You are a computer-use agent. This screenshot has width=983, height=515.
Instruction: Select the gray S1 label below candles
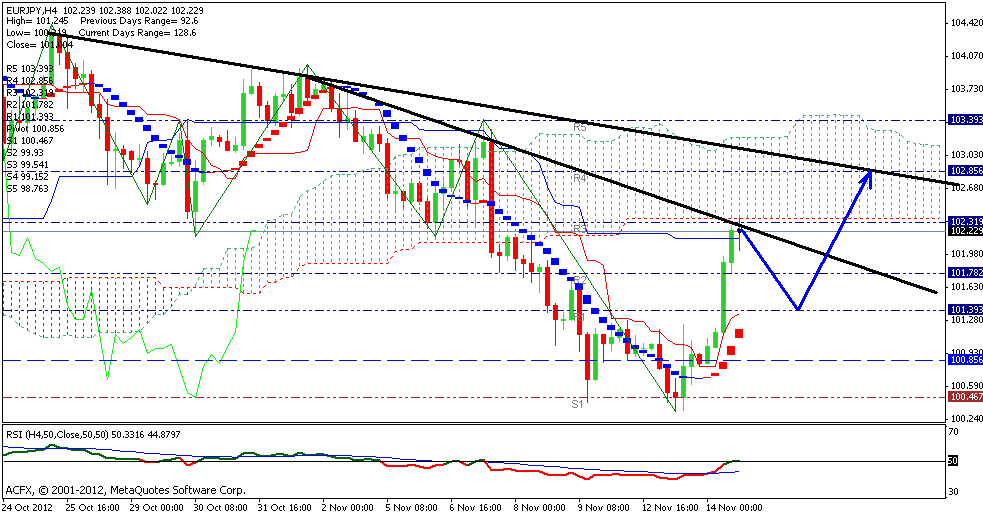click(x=577, y=403)
